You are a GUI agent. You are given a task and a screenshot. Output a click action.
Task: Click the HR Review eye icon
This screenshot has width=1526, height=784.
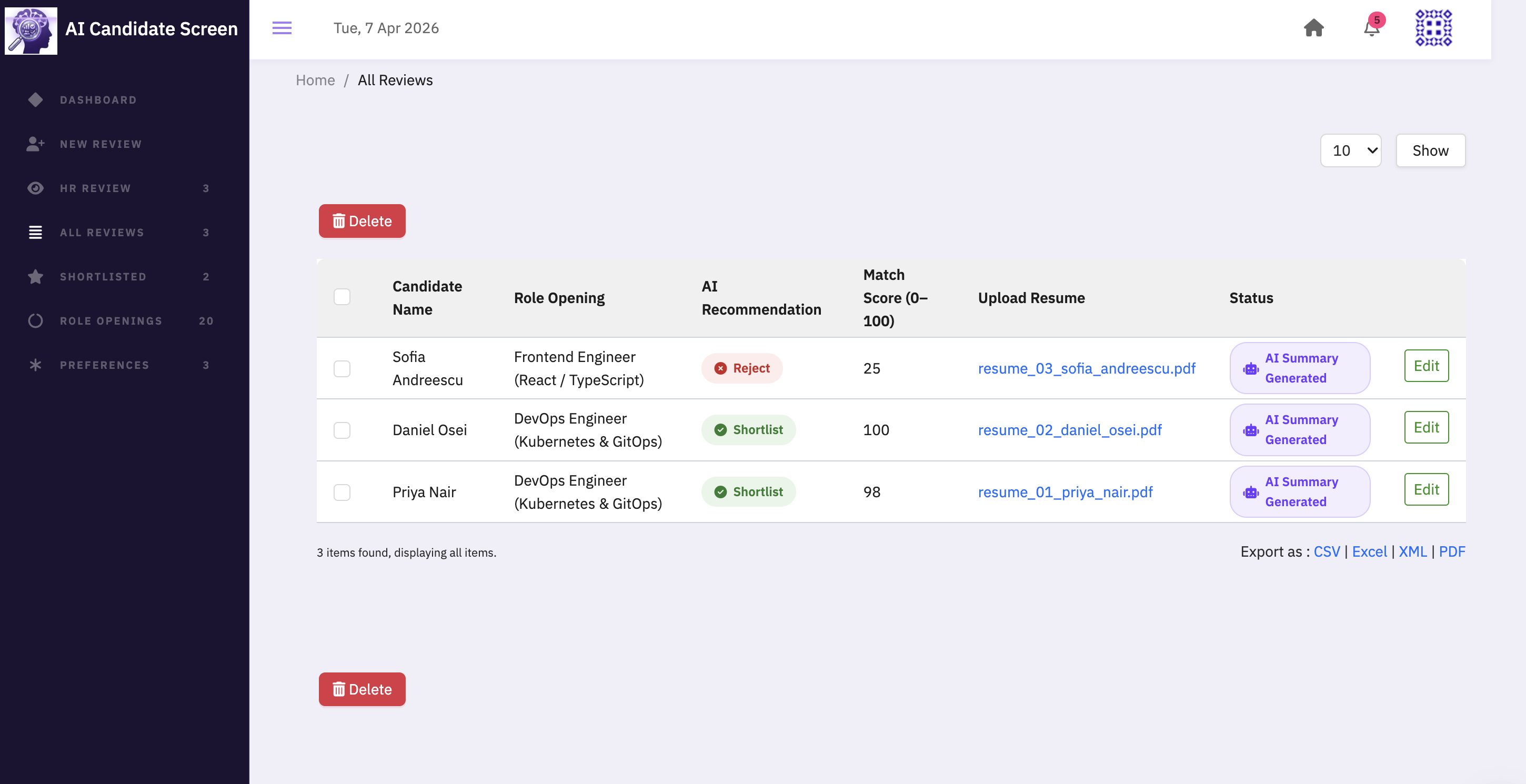(x=36, y=188)
